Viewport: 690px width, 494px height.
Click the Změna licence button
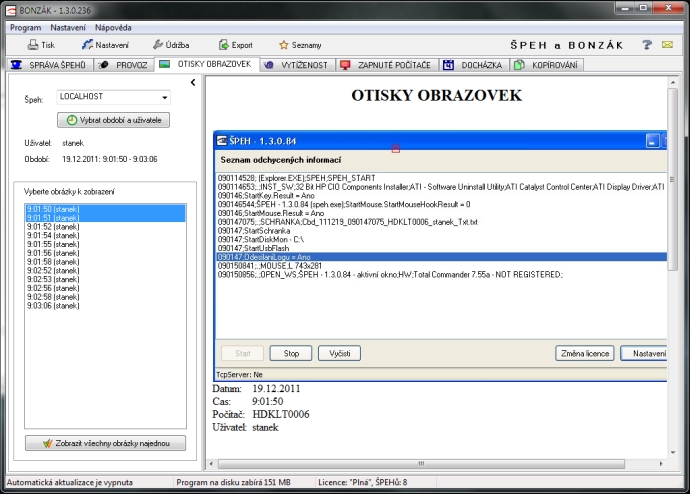[585, 353]
